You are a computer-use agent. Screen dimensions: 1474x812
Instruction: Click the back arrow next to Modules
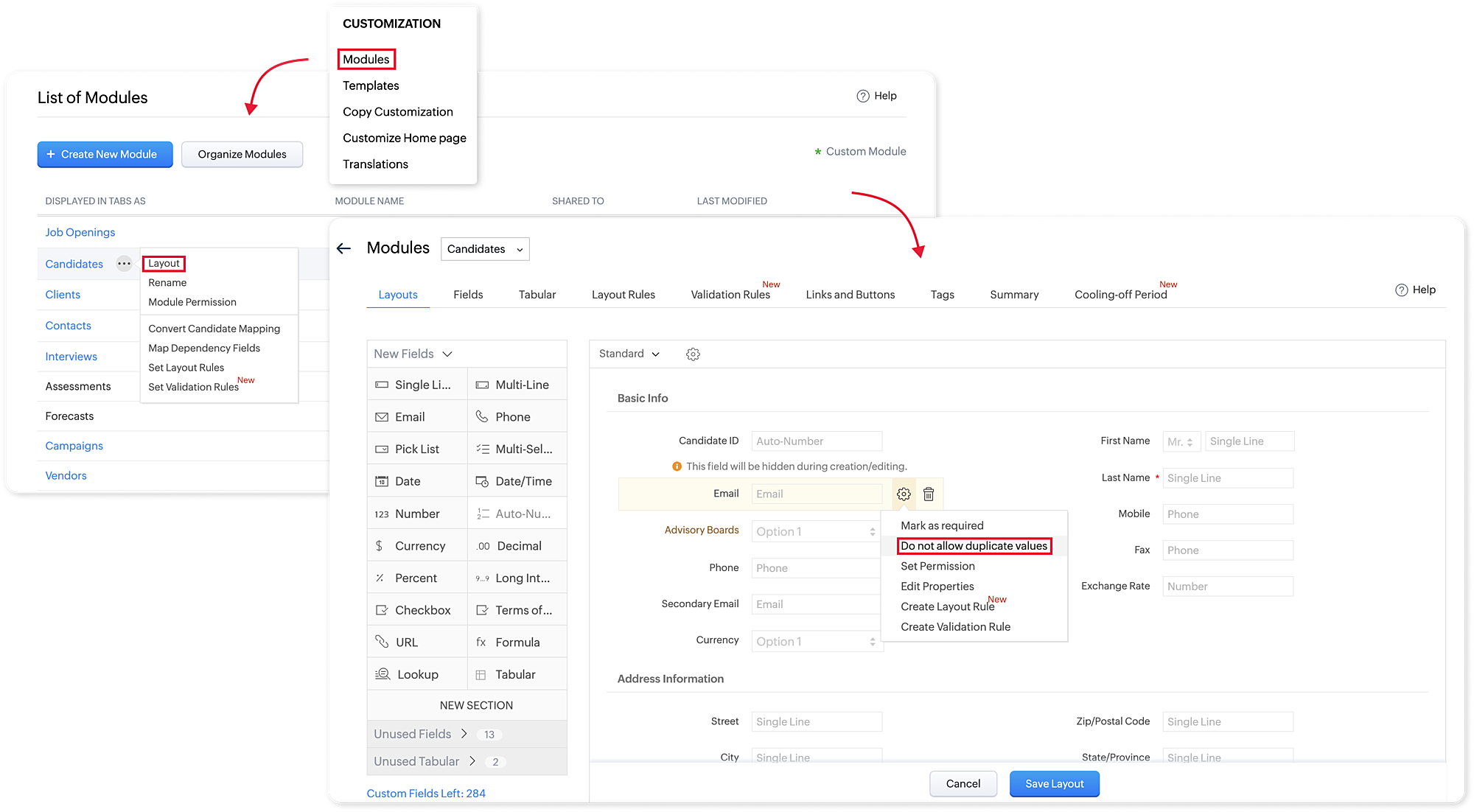(343, 248)
